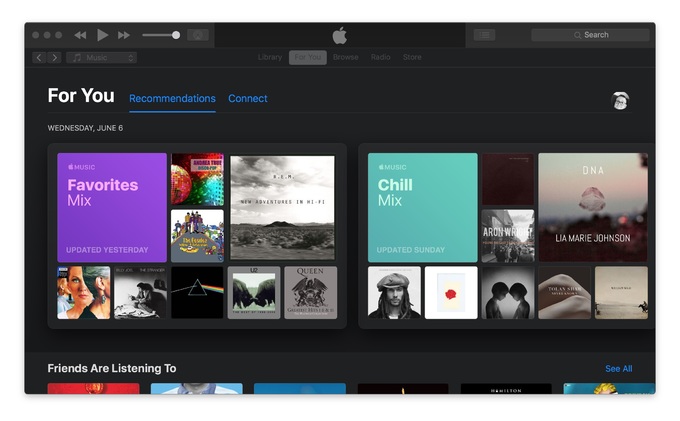
Task: Open the Music media picker dropdown
Action: 101,57
